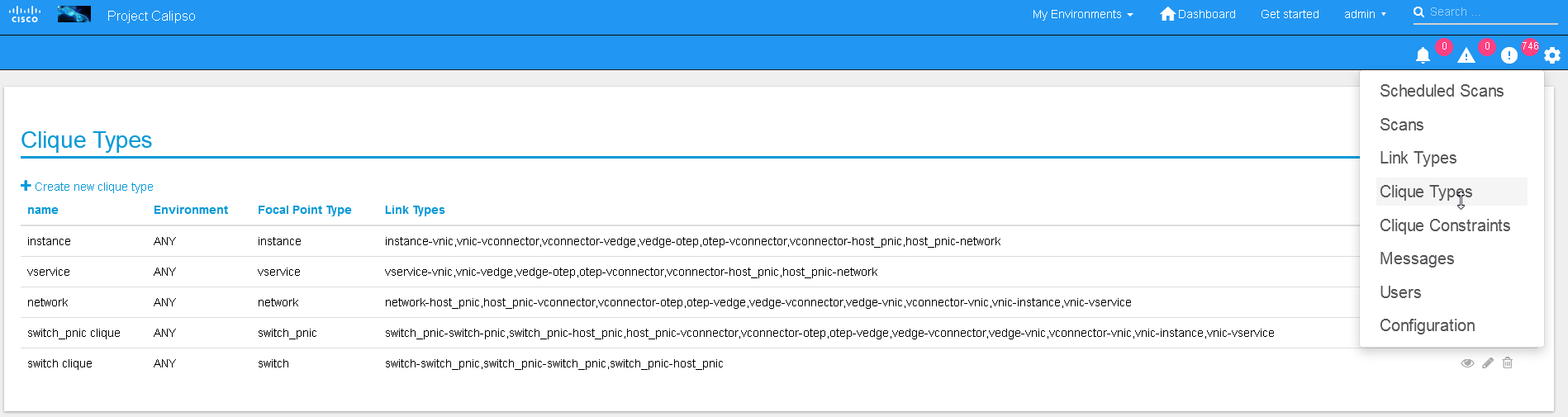Open the bell notifications icon

[1423, 55]
